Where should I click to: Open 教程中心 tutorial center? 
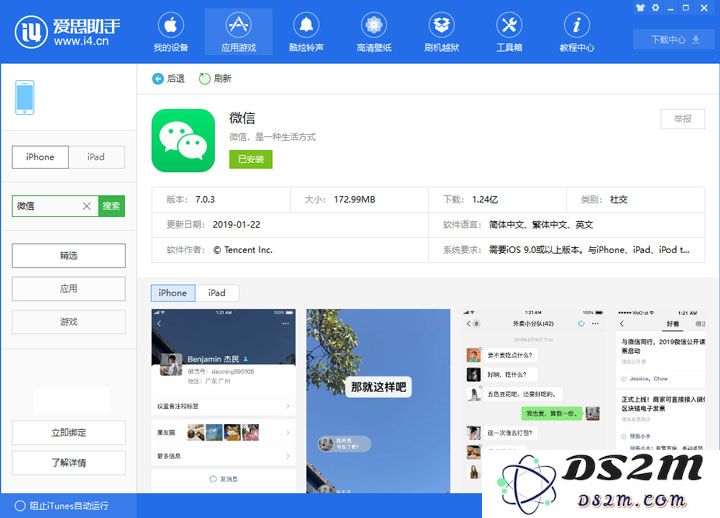(x=577, y=32)
